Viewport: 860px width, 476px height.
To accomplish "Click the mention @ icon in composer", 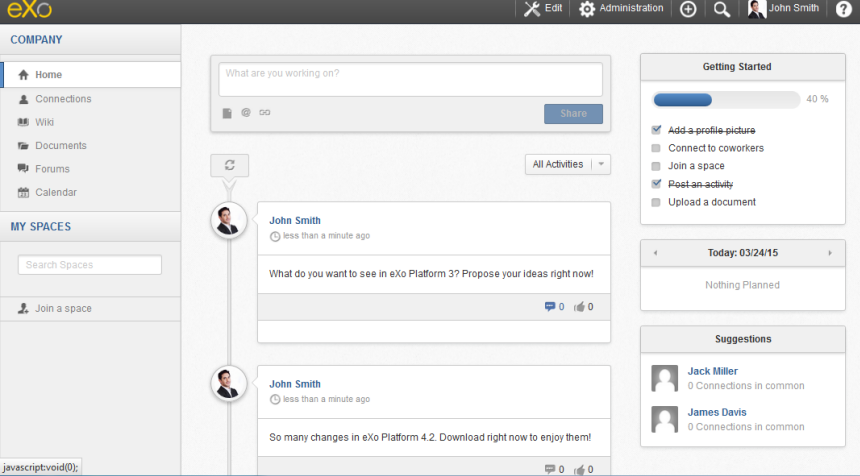I will pos(246,112).
